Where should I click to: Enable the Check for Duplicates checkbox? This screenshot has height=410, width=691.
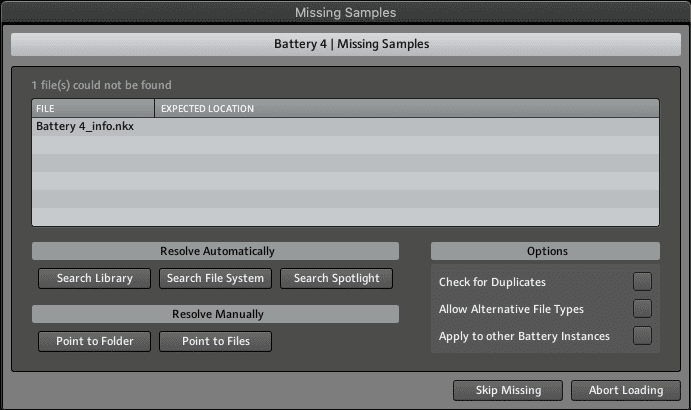[642, 282]
